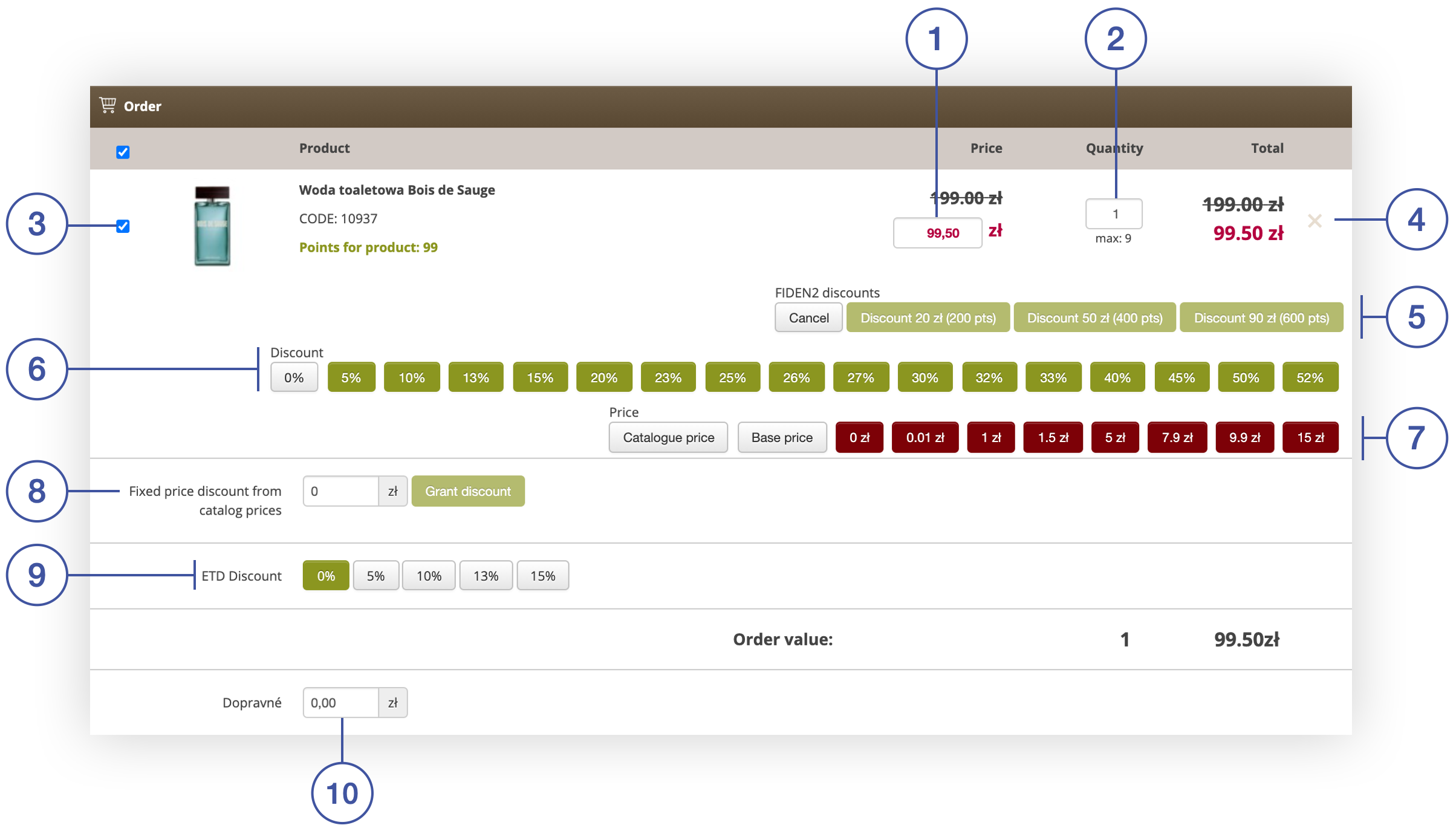The width and height of the screenshot is (1456, 831).
Task: Select ETD Discount 5%
Action: tap(375, 575)
